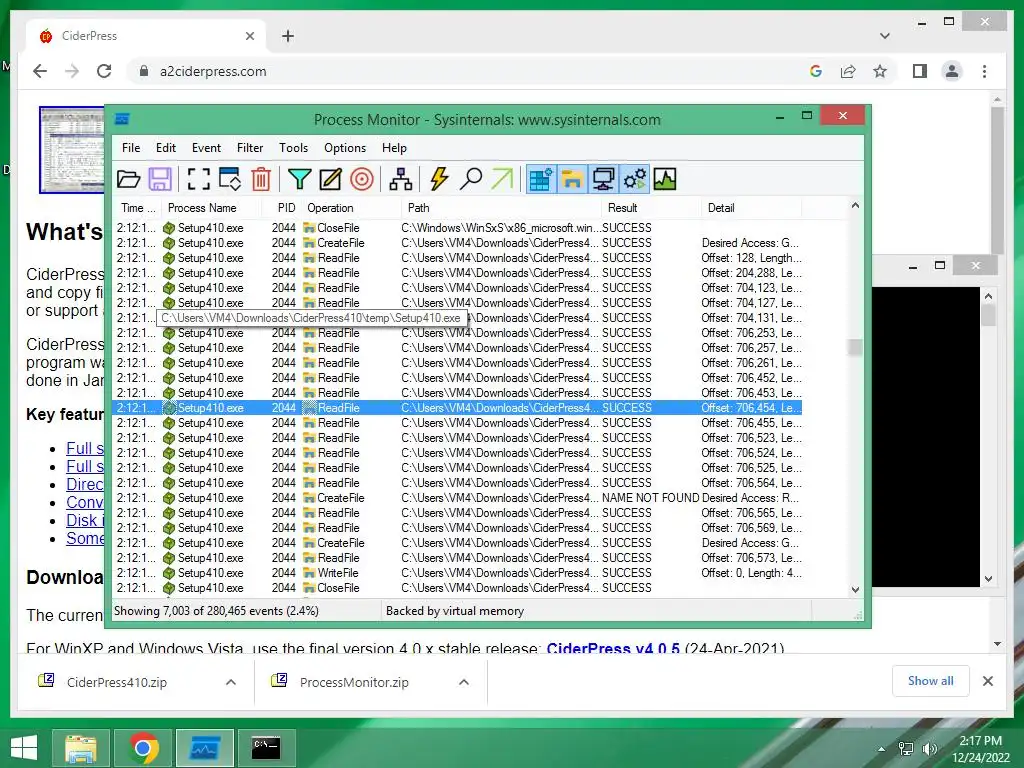1024x768 pixels.
Task: Open Chrome three-dot menu
Action: tap(984, 71)
